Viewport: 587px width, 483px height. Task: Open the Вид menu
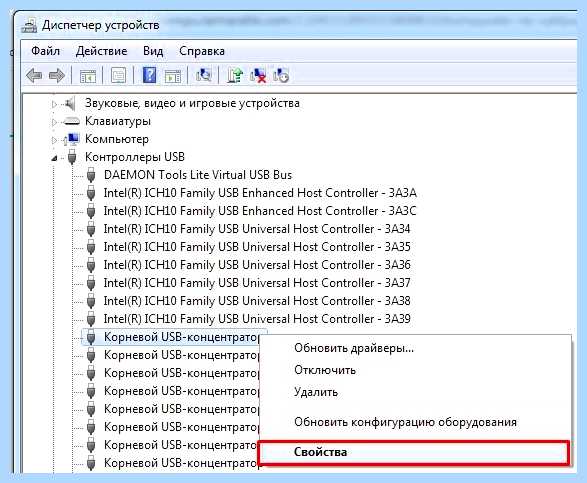(x=153, y=51)
